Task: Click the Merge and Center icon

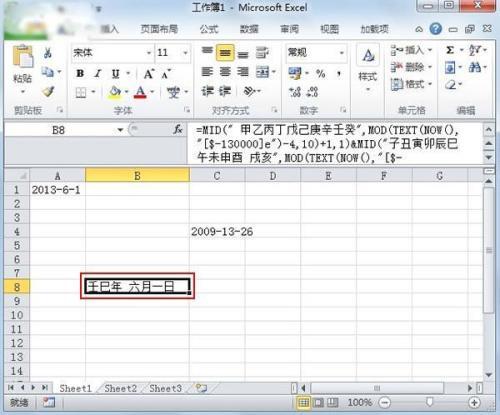Action: 263,72
